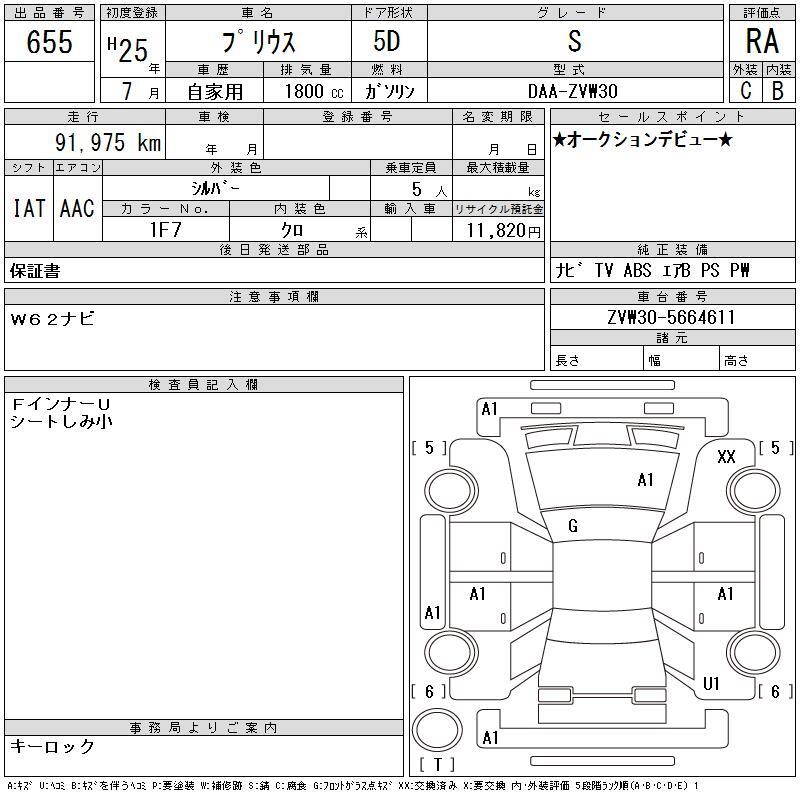Click the 幅 dimension cell
Viewport: 800px width, 800px height.
point(681,358)
